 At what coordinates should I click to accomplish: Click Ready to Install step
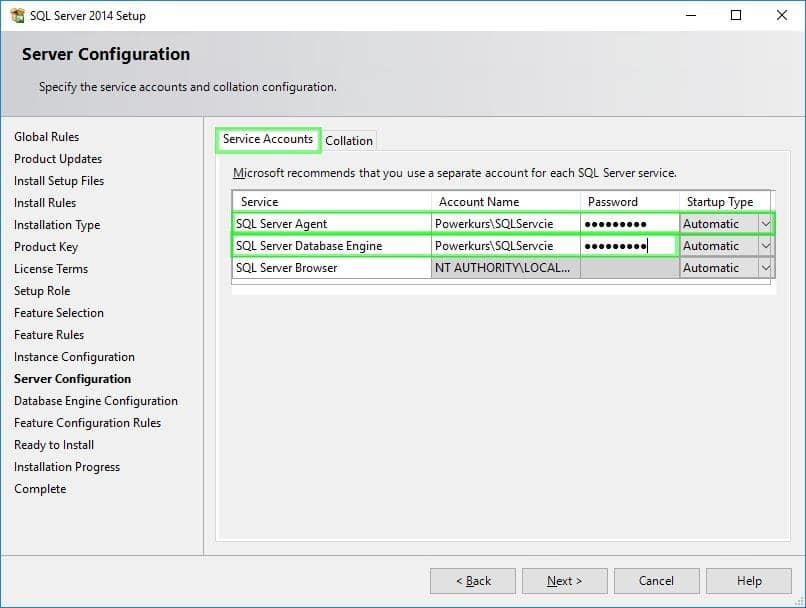pyautogui.click(x=54, y=445)
